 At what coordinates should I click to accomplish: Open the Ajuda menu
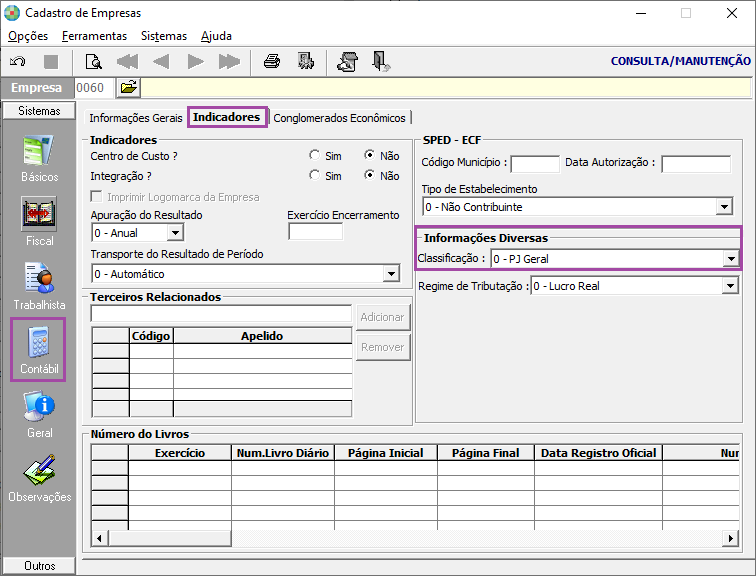(216, 36)
